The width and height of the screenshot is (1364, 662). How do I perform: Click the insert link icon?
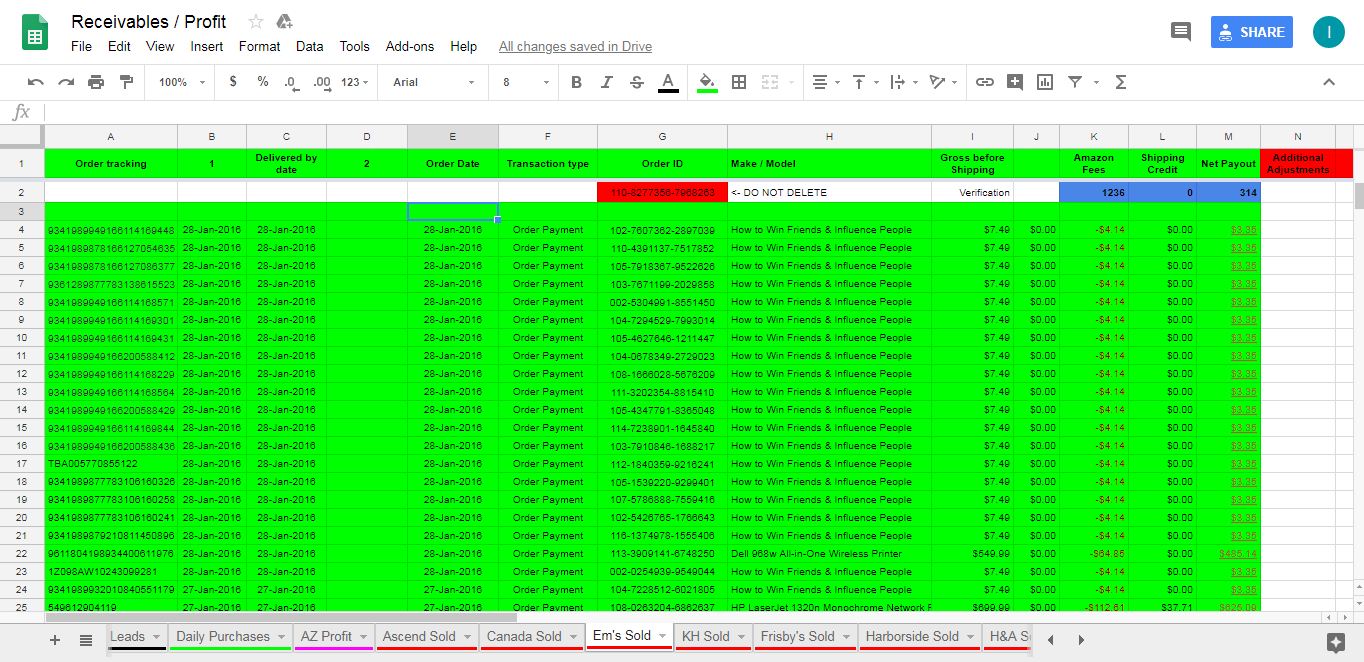click(x=985, y=82)
